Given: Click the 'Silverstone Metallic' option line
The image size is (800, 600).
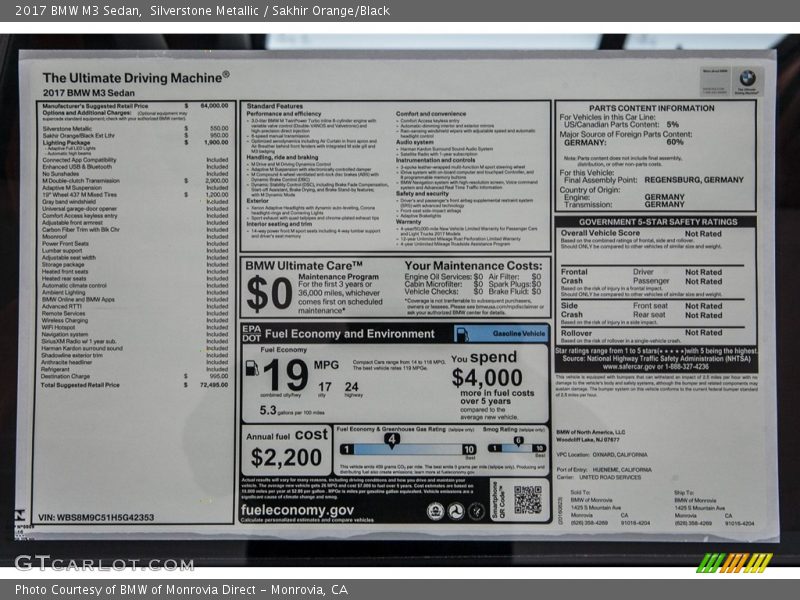Looking at the screenshot, I should pos(135,129).
